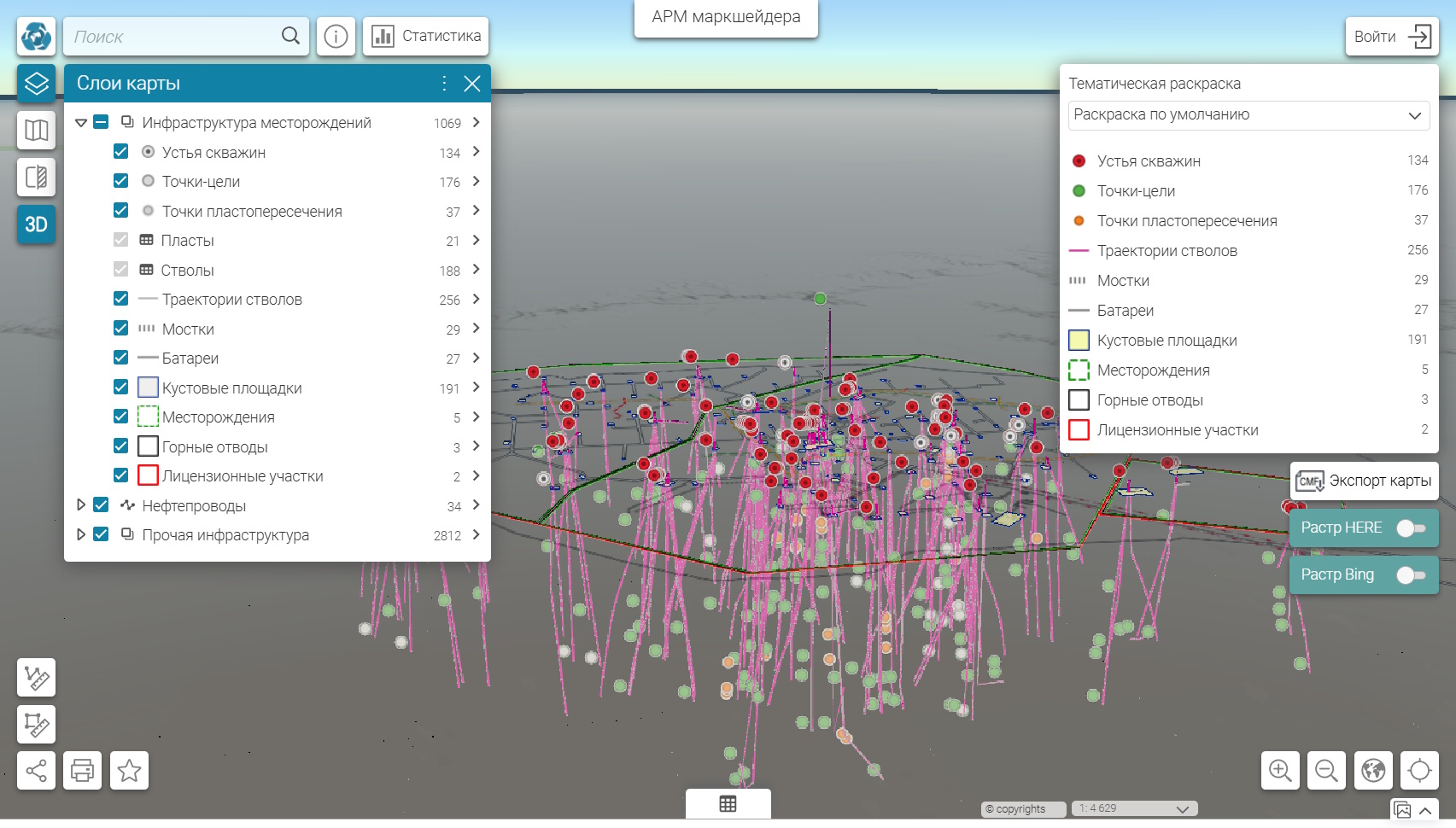Turn on the Растр Bing switch
1456x828 pixels.
tap(1410, 575)
